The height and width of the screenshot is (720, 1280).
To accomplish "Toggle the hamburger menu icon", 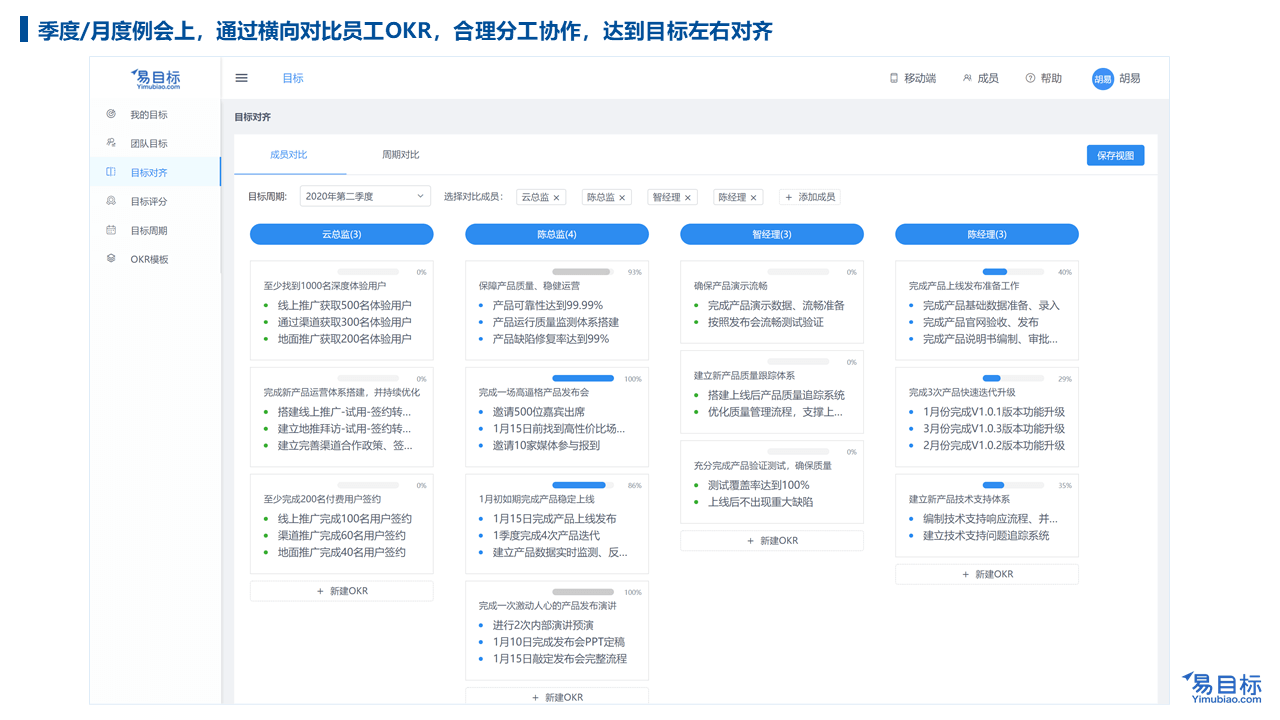I will (x=241, y=78).
